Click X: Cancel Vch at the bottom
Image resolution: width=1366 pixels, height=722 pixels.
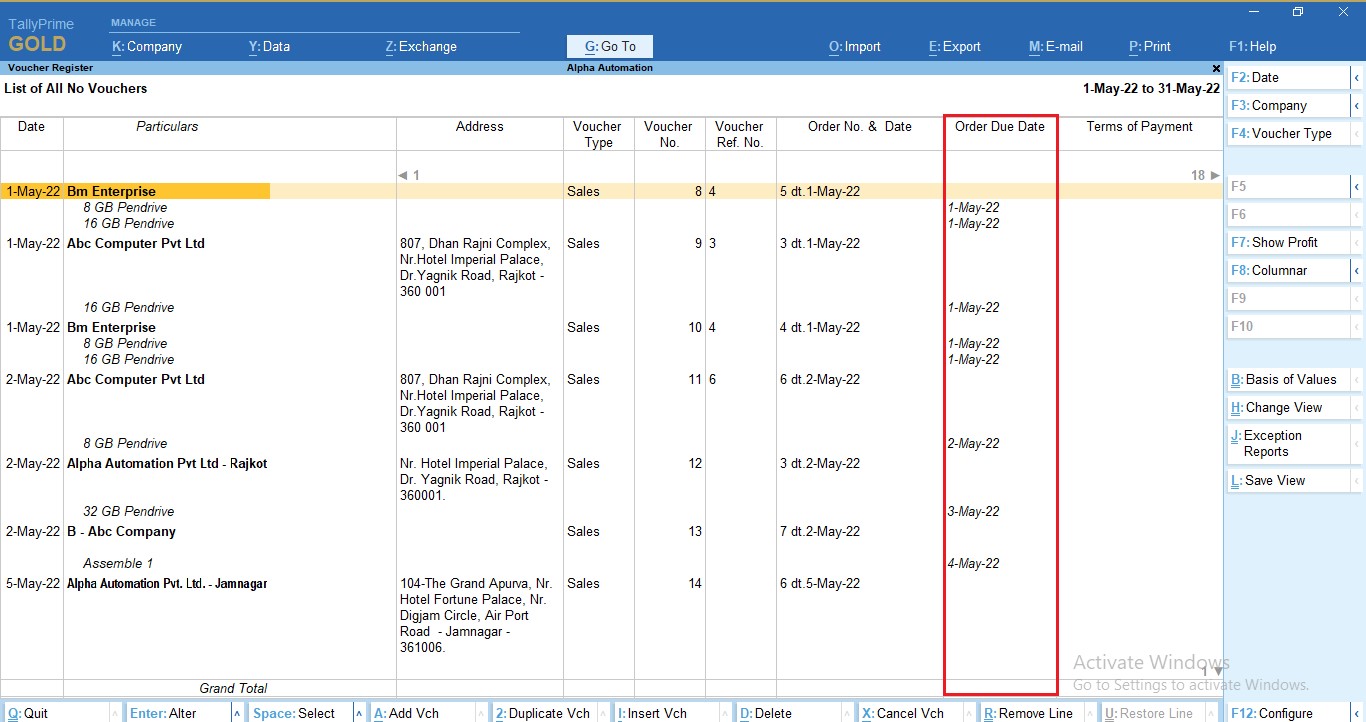click(x=904, y=712)
